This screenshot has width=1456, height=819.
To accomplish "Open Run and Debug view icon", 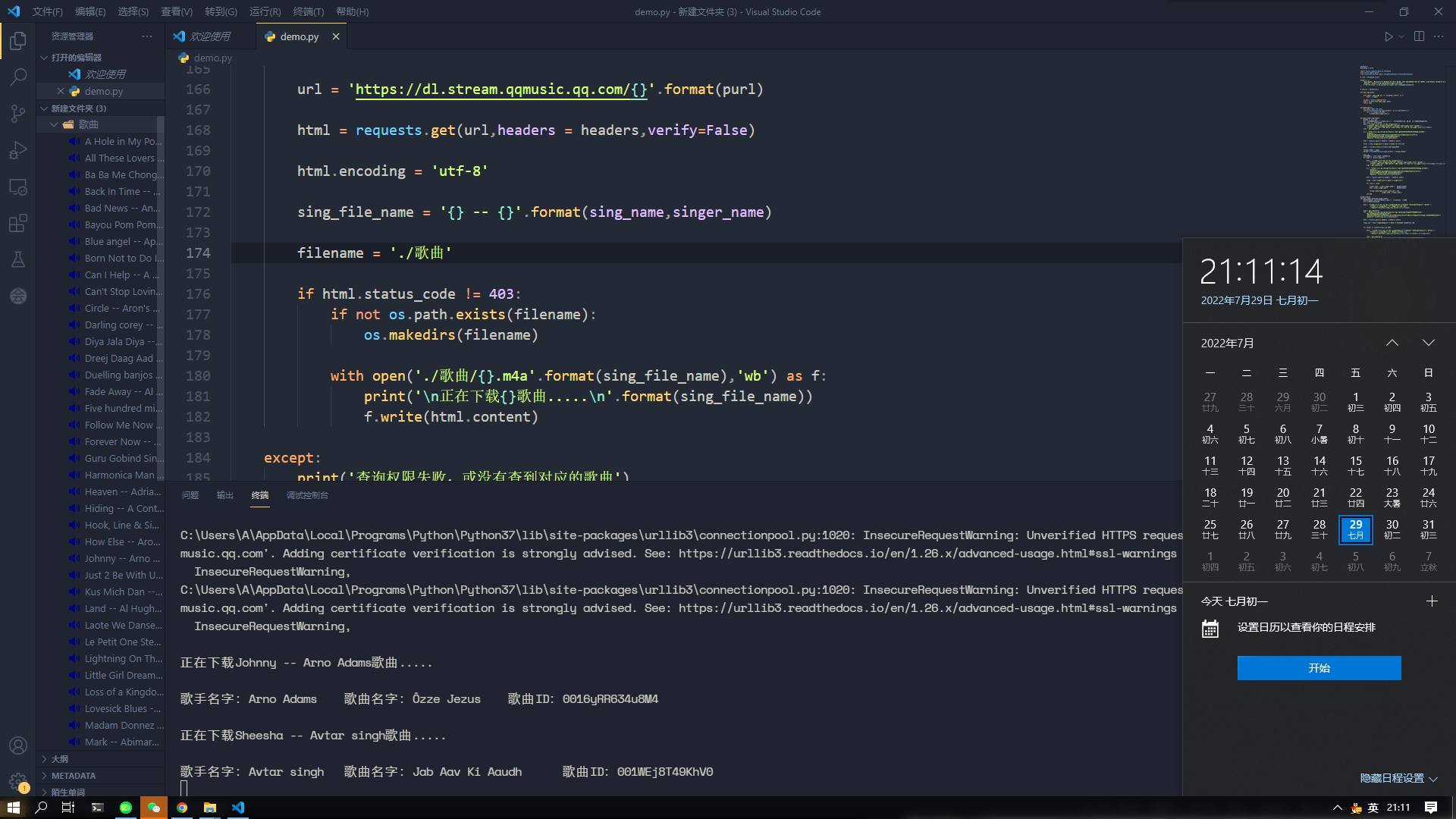I will (18, 150).
